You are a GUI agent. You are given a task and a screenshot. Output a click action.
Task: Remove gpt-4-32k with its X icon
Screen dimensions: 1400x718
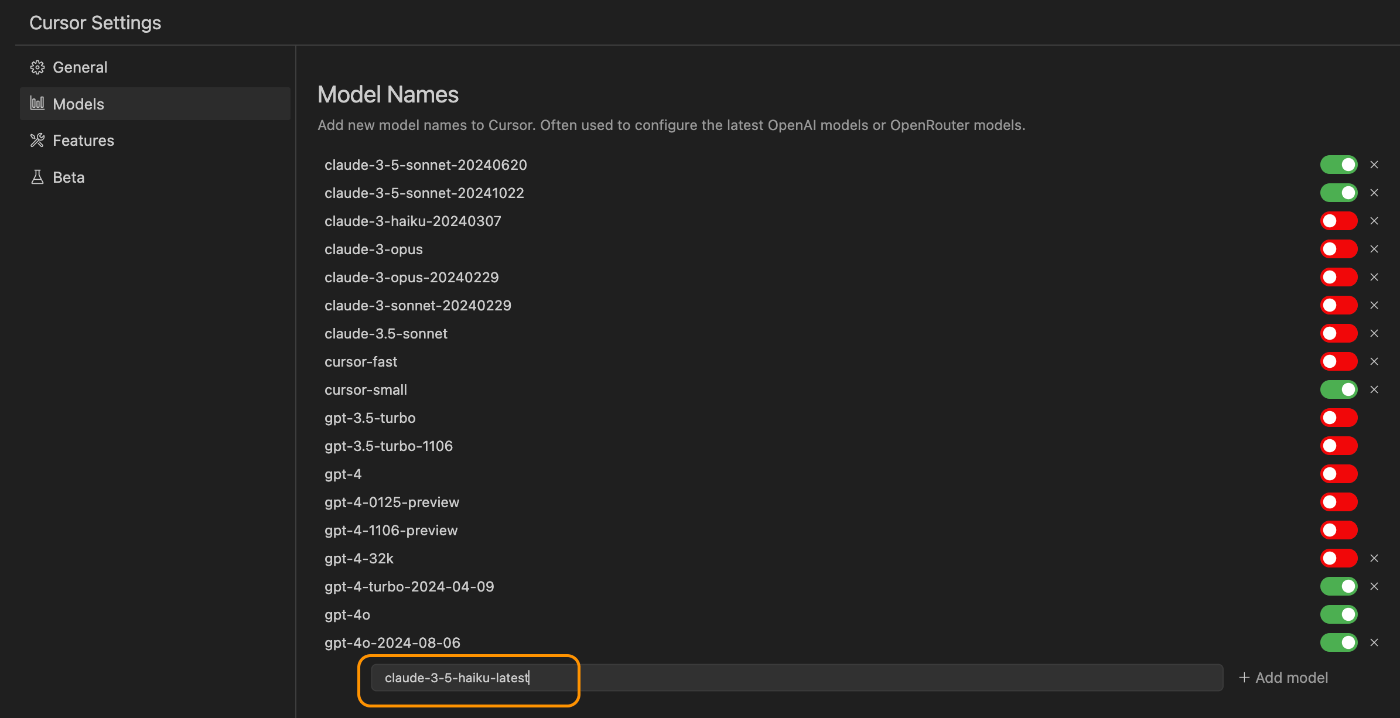click(1374, 558)
